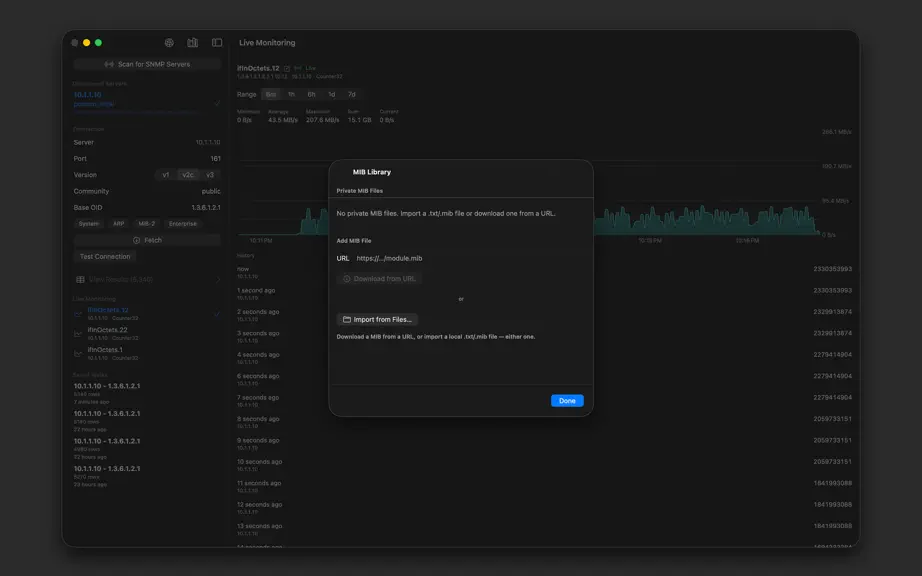
Task: Click the globe icon in the window toolbar
Action: [x=169, y=42]
